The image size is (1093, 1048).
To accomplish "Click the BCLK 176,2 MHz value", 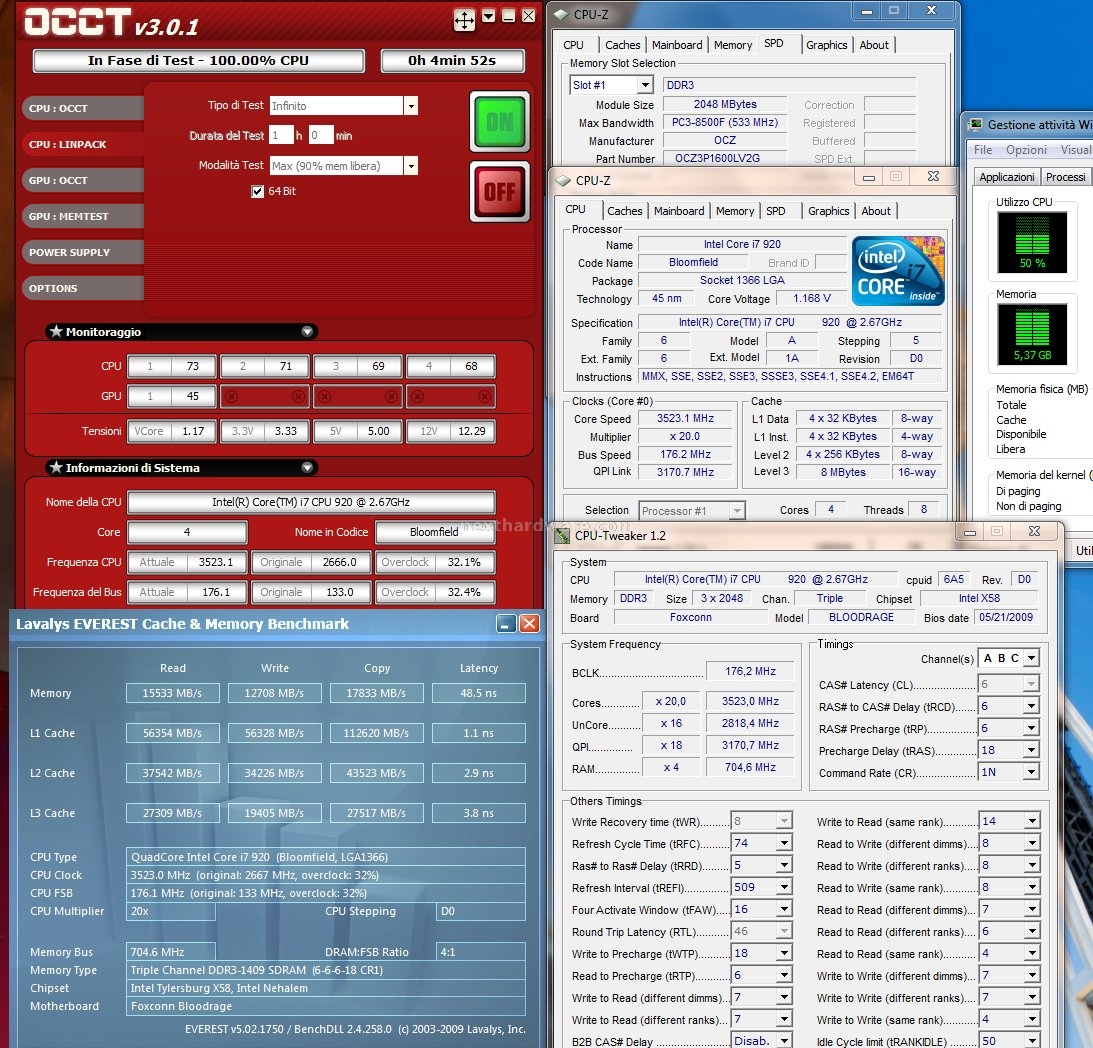I will (750, 671).
